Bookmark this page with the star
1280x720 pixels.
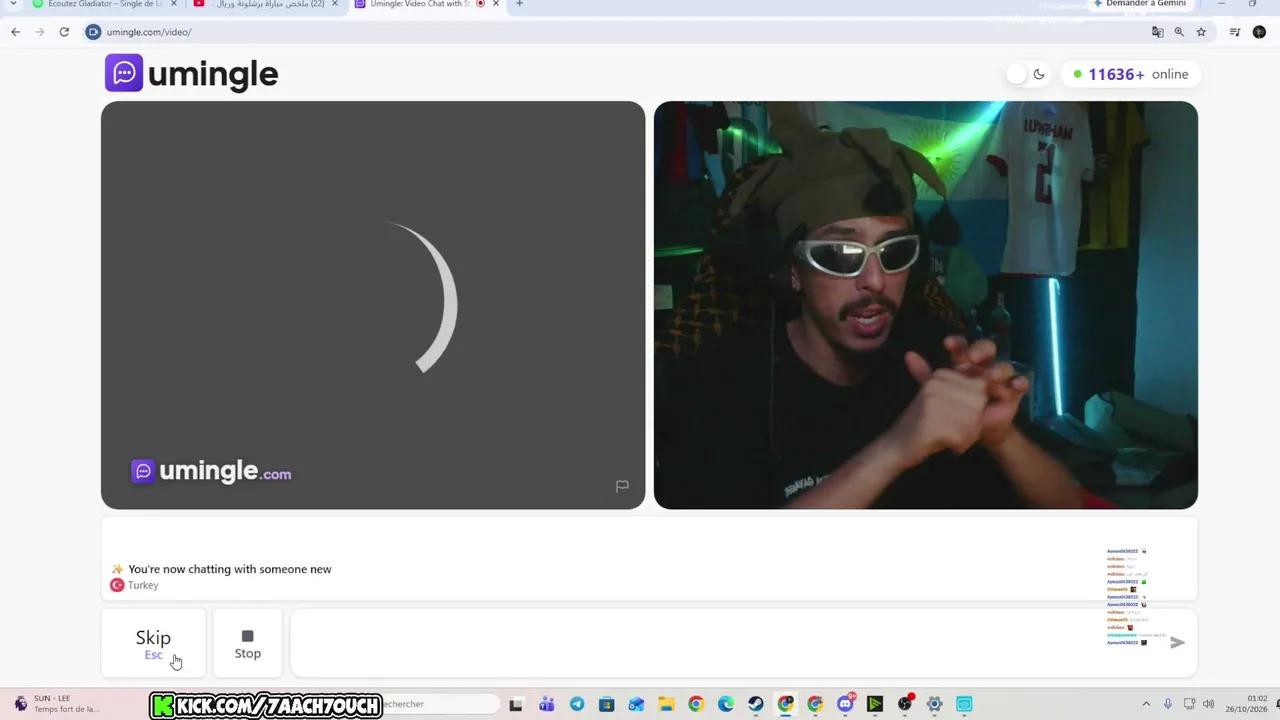click(1201, 32)
